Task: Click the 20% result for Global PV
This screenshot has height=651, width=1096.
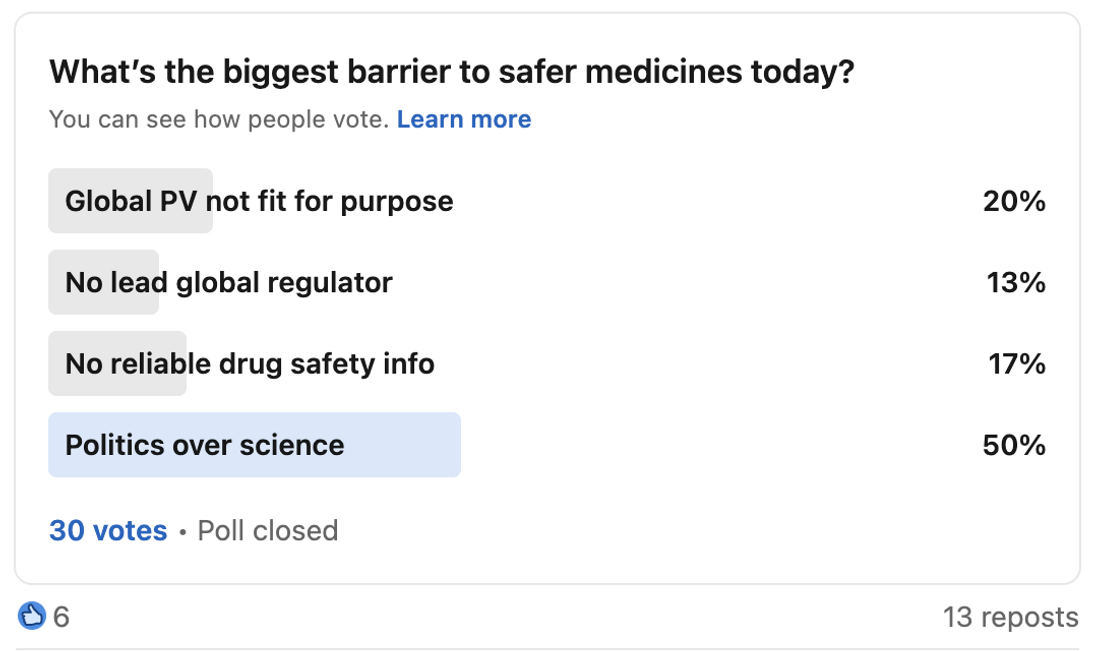Action: pos(1014,202)
